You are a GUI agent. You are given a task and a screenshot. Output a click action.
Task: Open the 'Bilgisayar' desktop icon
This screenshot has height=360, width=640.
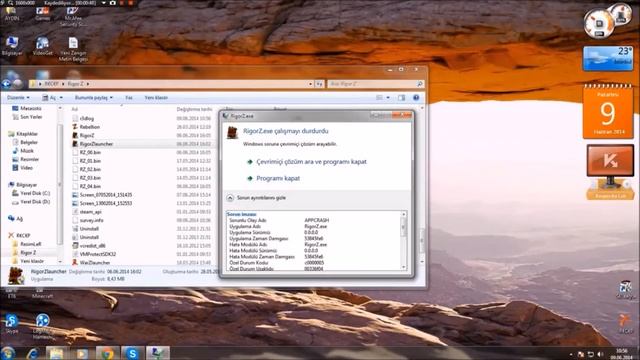[12, 46]
